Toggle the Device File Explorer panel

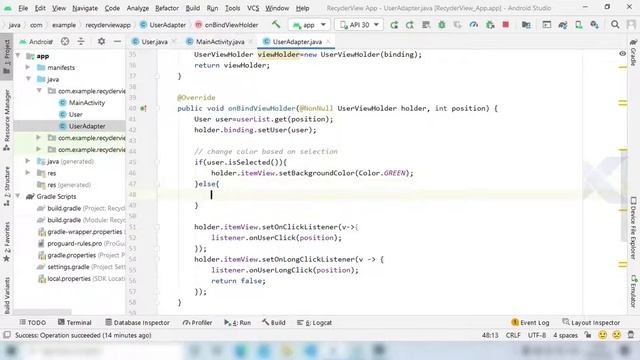pyautogui.click(x=633, y=228)
